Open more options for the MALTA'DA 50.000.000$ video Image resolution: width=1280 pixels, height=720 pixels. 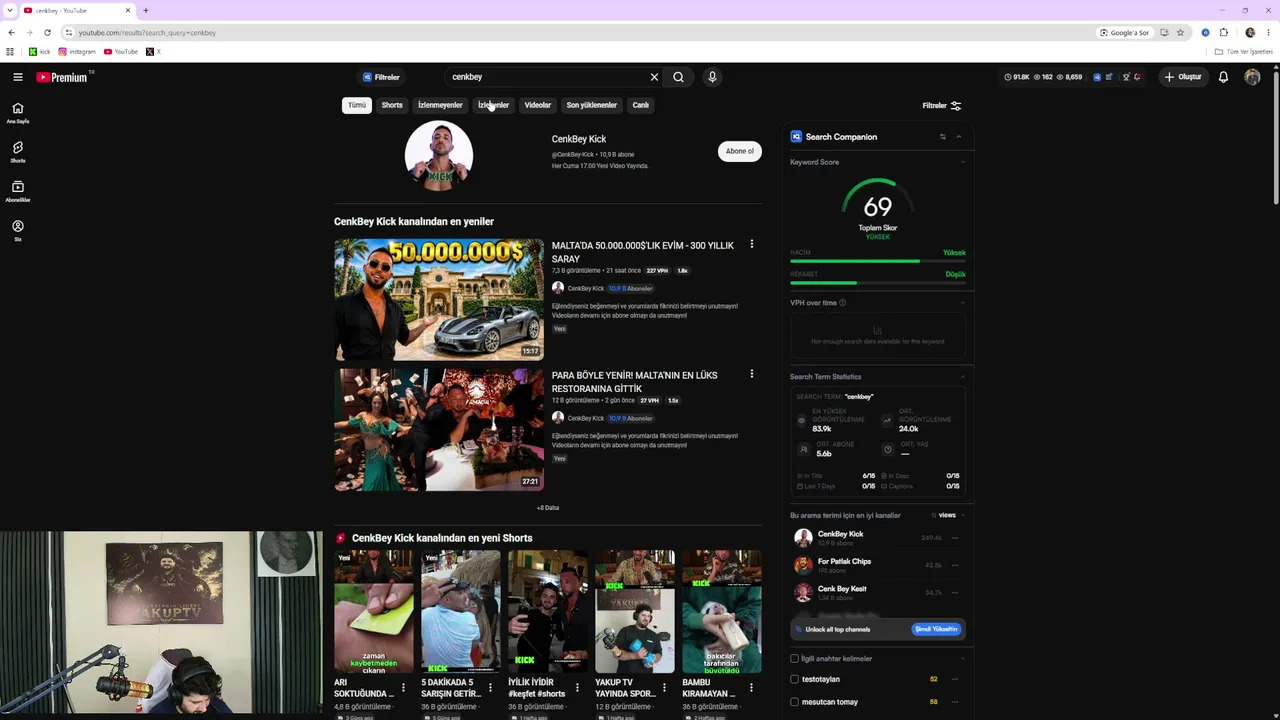point(752,244)
